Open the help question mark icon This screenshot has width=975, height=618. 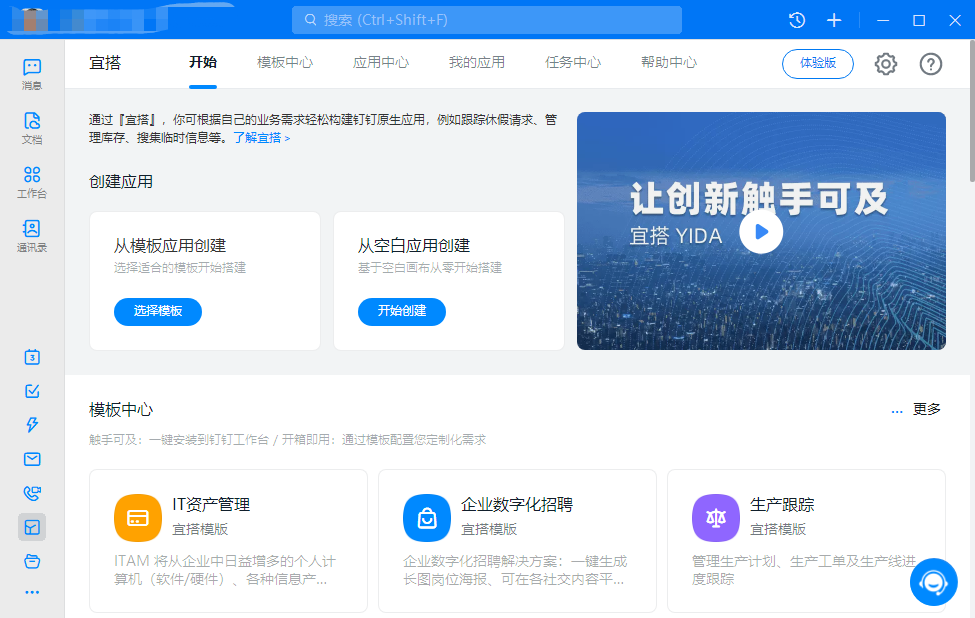931,63
